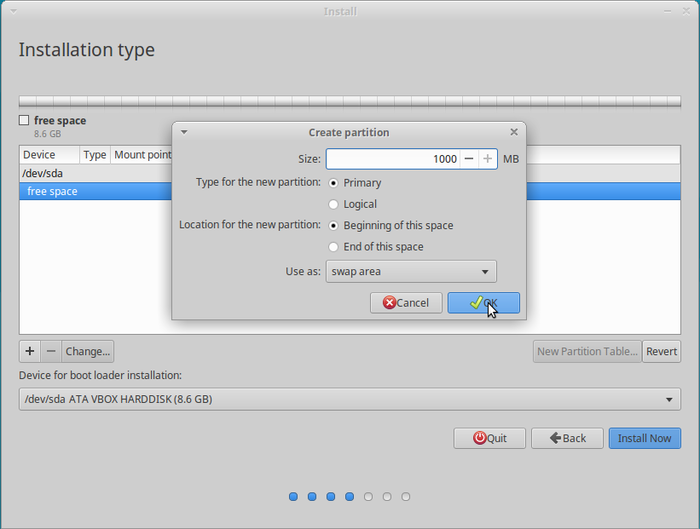Cancel the Create partition dialog

[x=406, y=303]
